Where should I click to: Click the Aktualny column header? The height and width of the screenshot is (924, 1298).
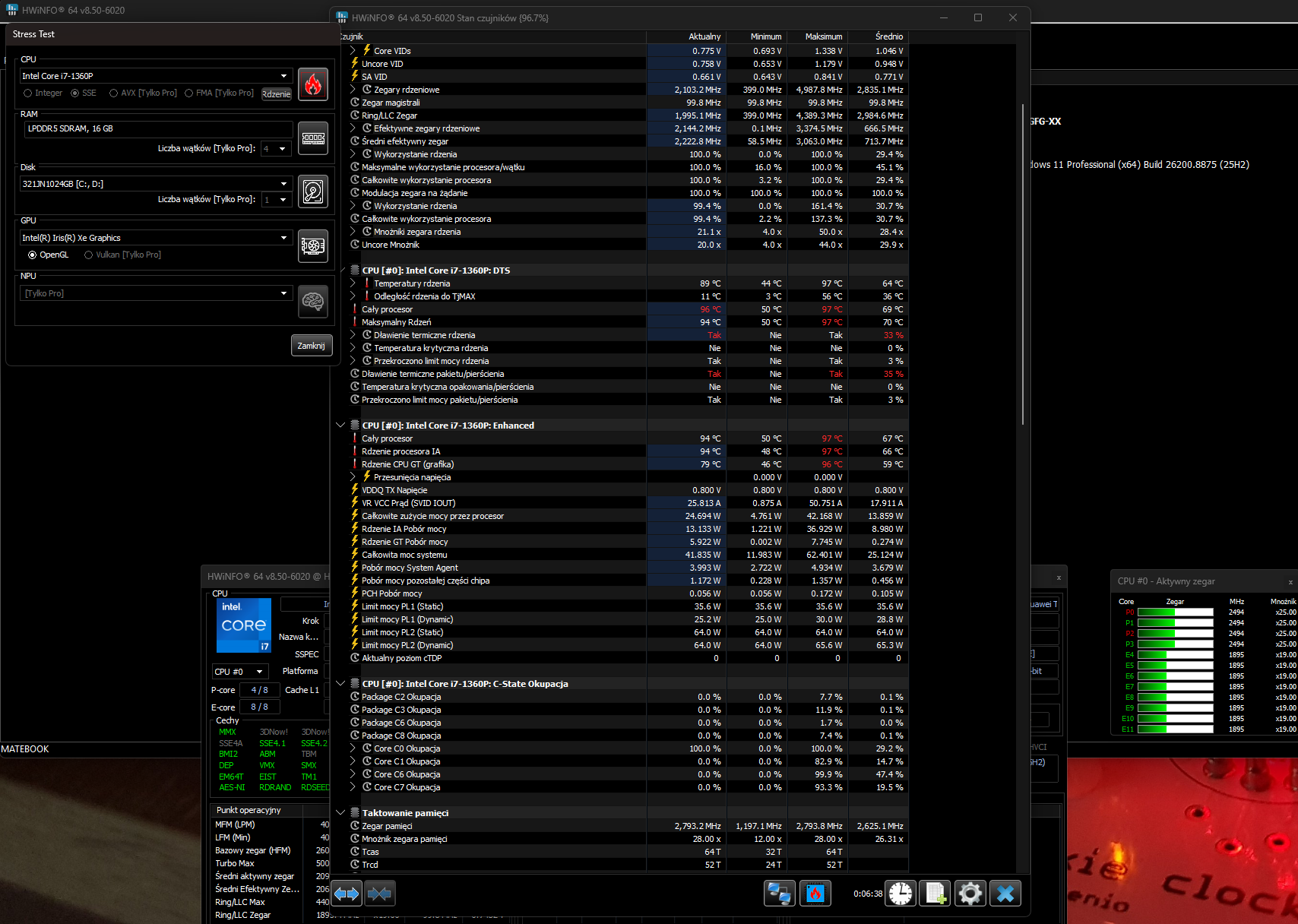[x=686, y=36]
